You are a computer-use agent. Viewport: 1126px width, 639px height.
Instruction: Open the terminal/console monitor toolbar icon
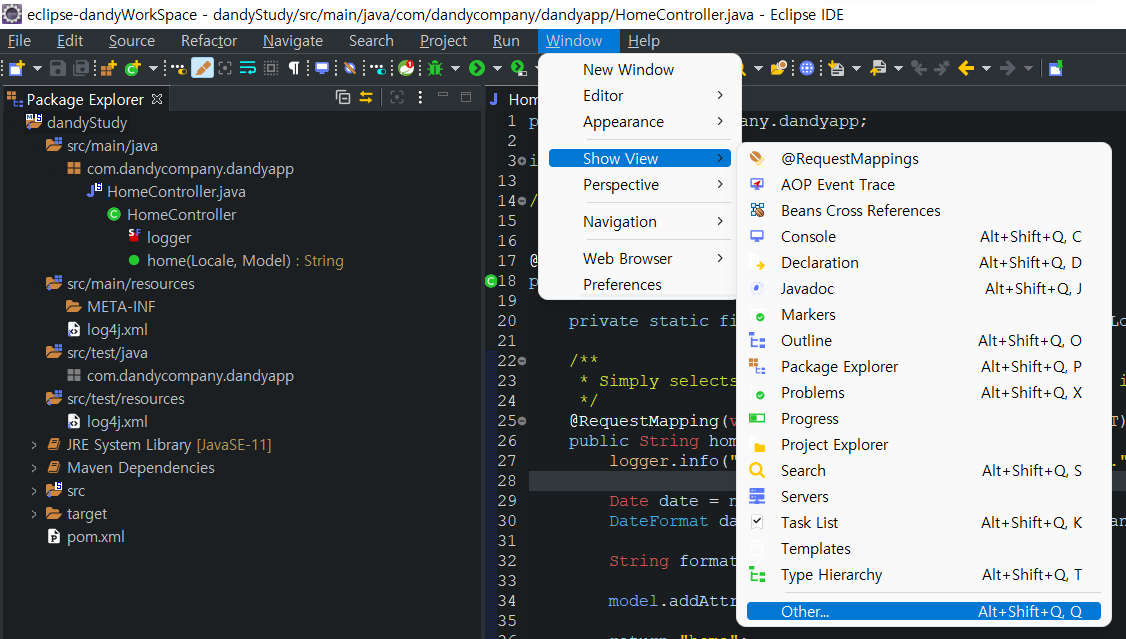[x=322, y=68]
